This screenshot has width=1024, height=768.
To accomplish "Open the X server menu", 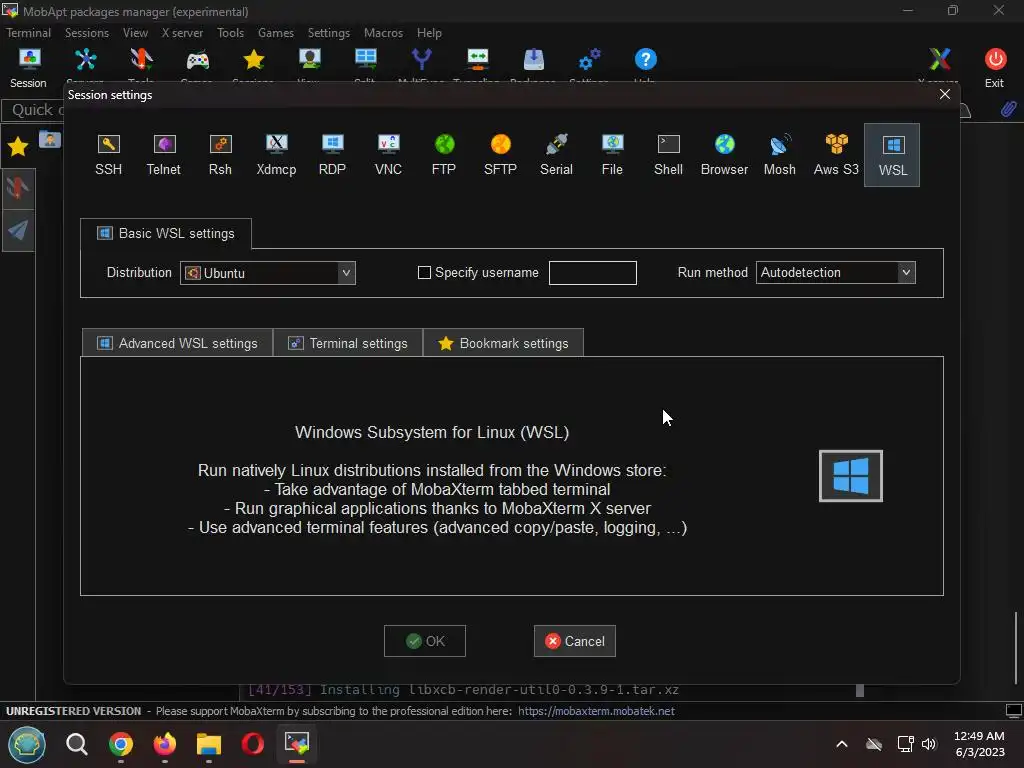I will click(182, 33).
